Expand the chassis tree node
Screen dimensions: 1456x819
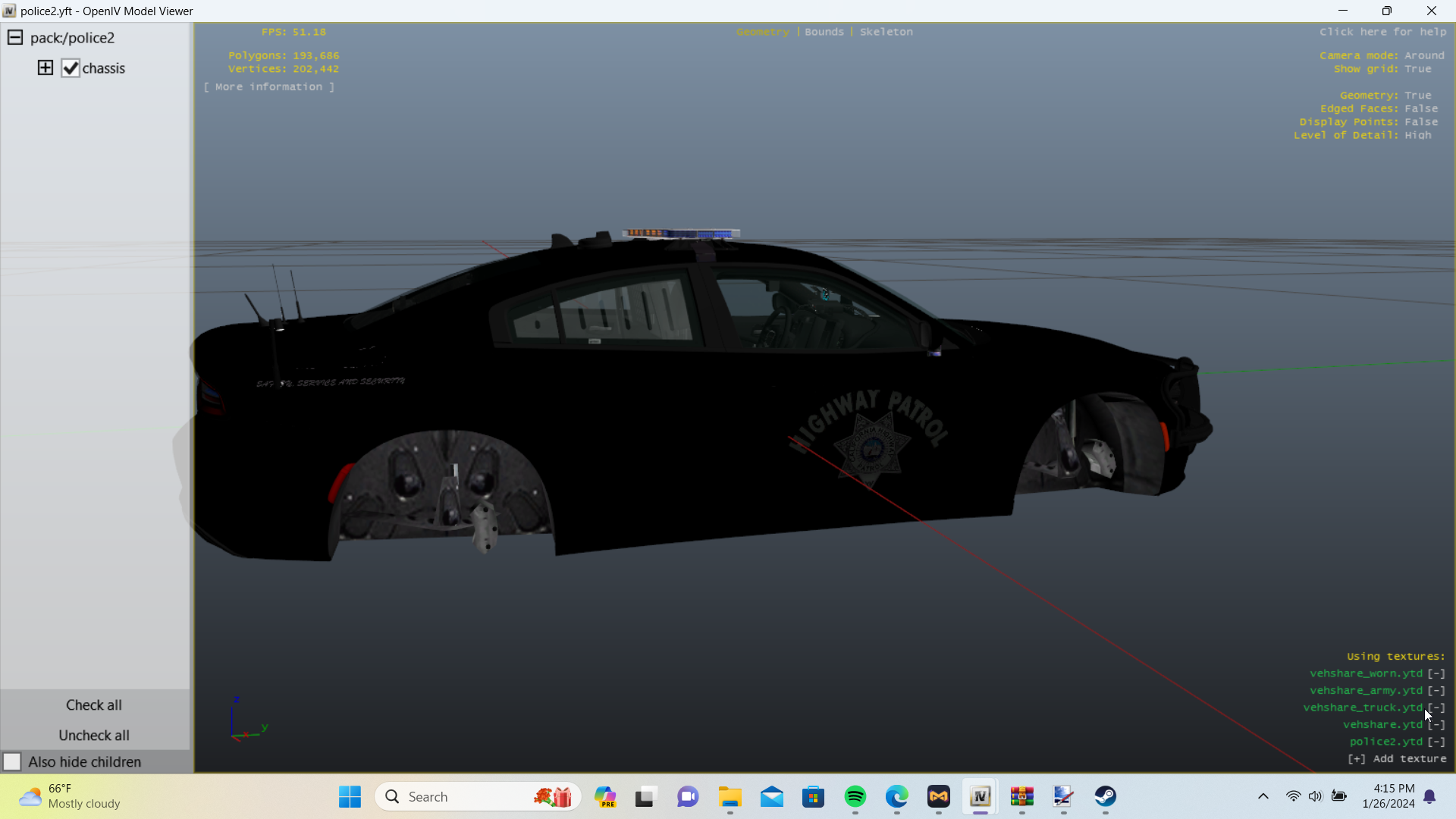coord(45,68)
